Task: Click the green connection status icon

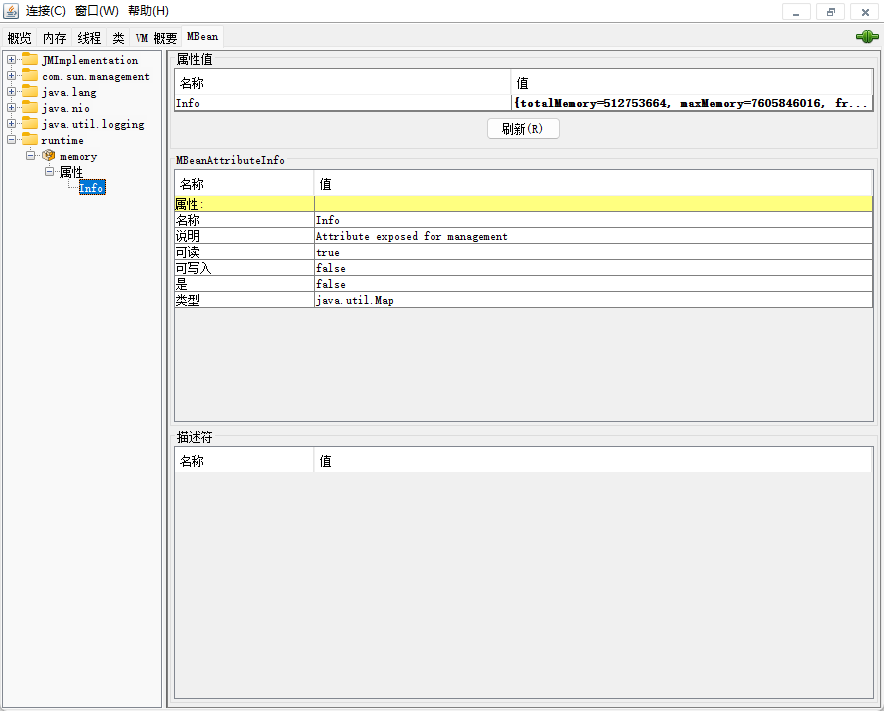Action: click(x=867, y=37)
